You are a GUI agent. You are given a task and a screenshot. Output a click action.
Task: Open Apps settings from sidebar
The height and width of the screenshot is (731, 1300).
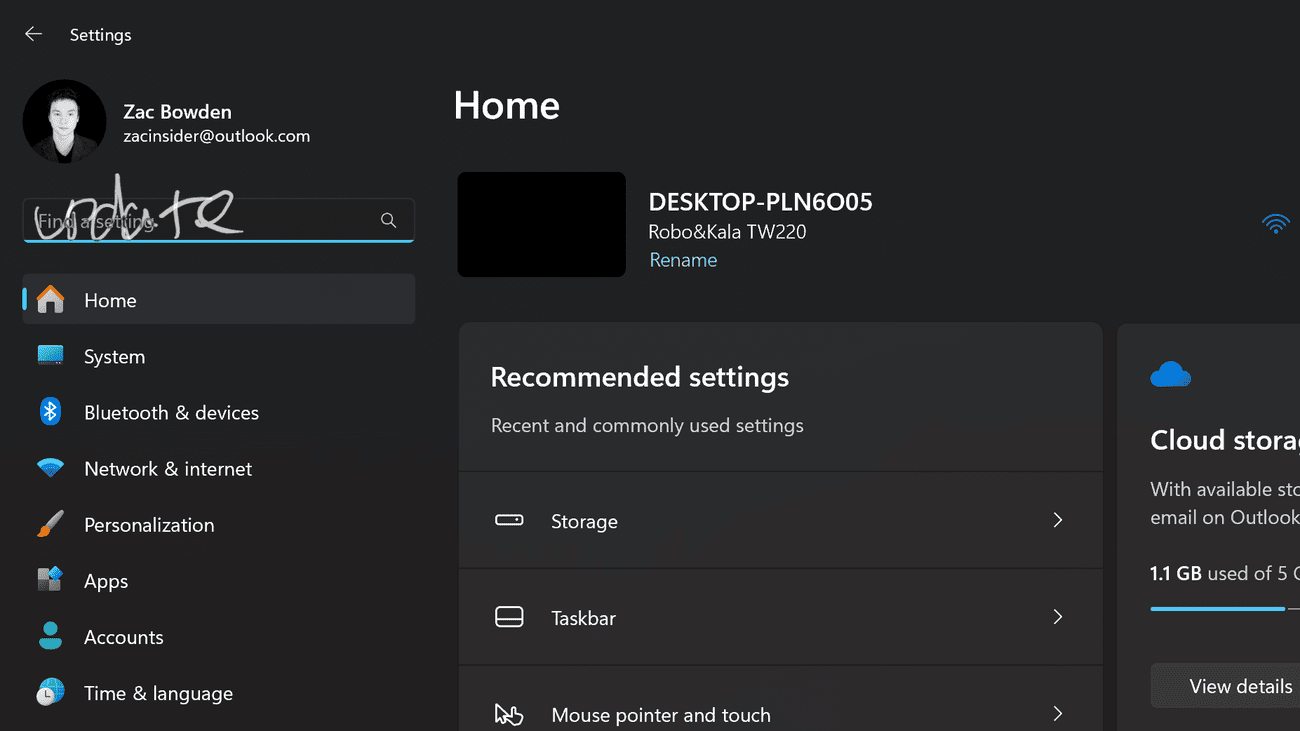coord(50,580)
